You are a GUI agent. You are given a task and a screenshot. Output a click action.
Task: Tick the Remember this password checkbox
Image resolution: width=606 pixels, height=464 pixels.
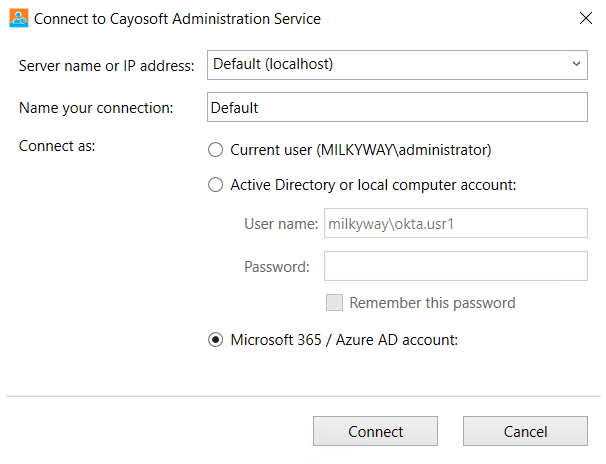click(334, 303)
